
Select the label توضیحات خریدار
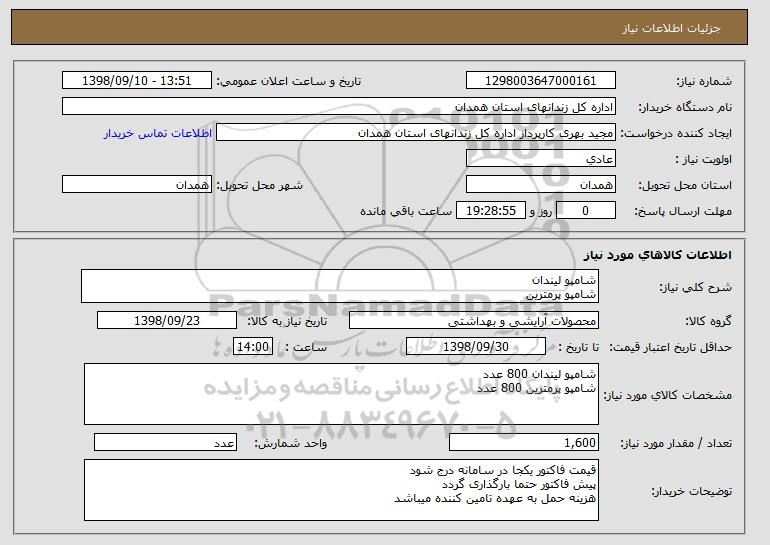[x=691, y=491]
